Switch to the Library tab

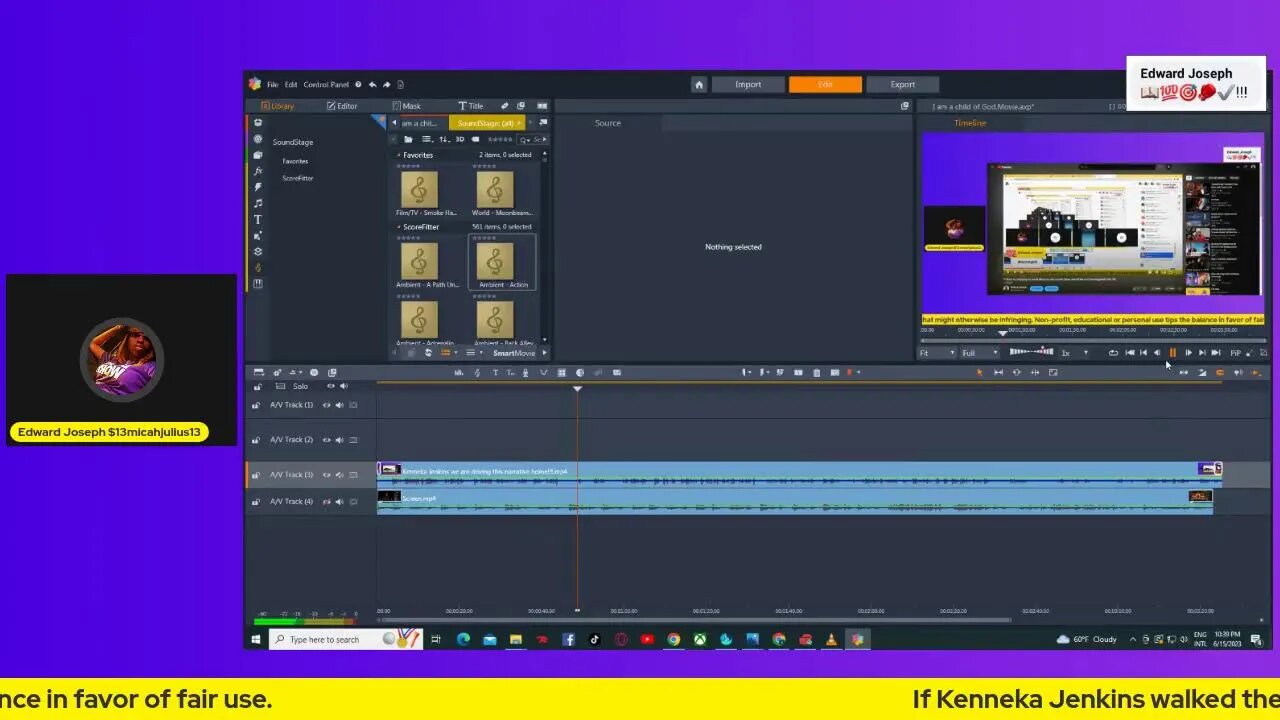(x=278, y=106)
